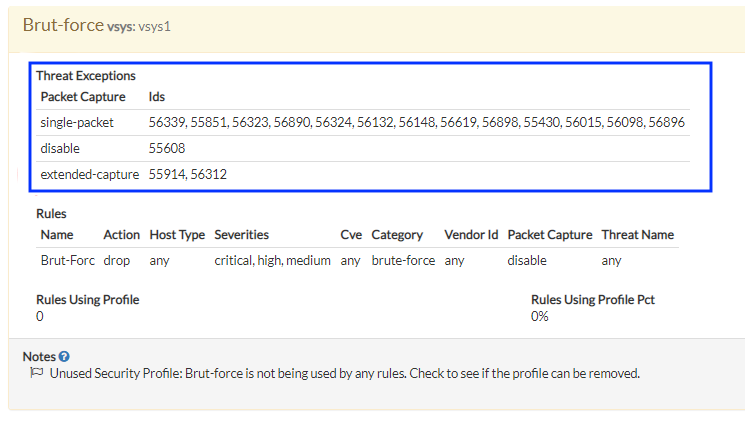Click the Rules Using Profile count 0
Image resolution: width=745 pixels, height=424 pixels.
click(x=40, y=316)
